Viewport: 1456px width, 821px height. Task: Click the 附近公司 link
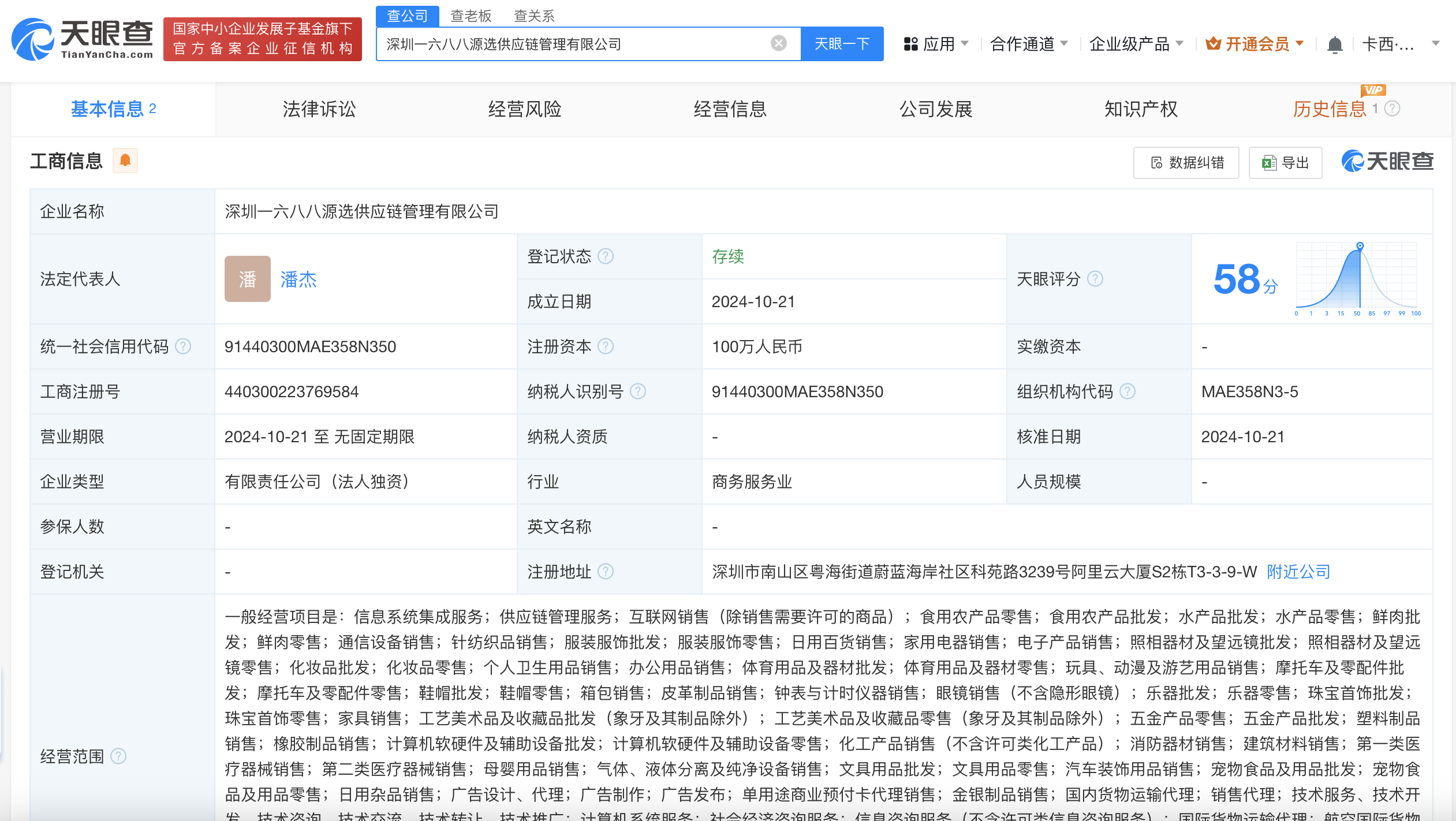[1297, 572]
